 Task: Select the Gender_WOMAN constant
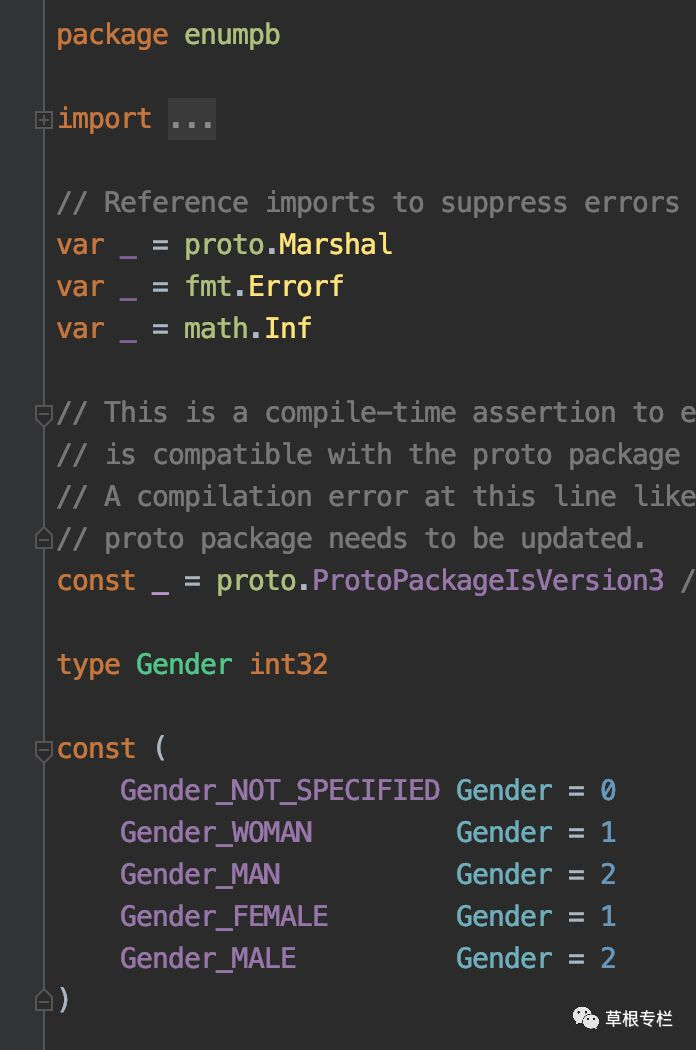pos(216,832)
